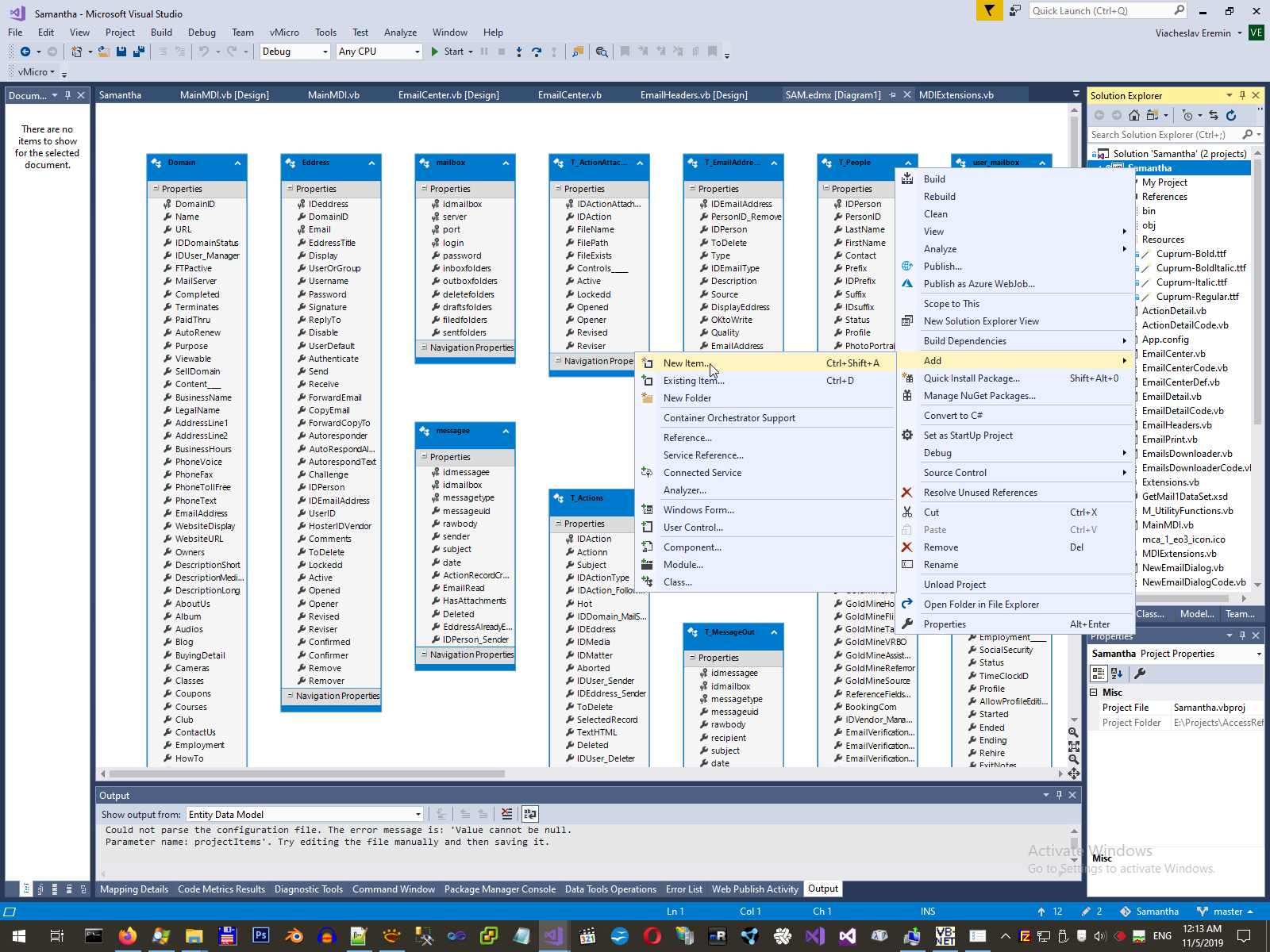
Task: Click the Navigate Backward toolbar arrow
Action: 25,52
